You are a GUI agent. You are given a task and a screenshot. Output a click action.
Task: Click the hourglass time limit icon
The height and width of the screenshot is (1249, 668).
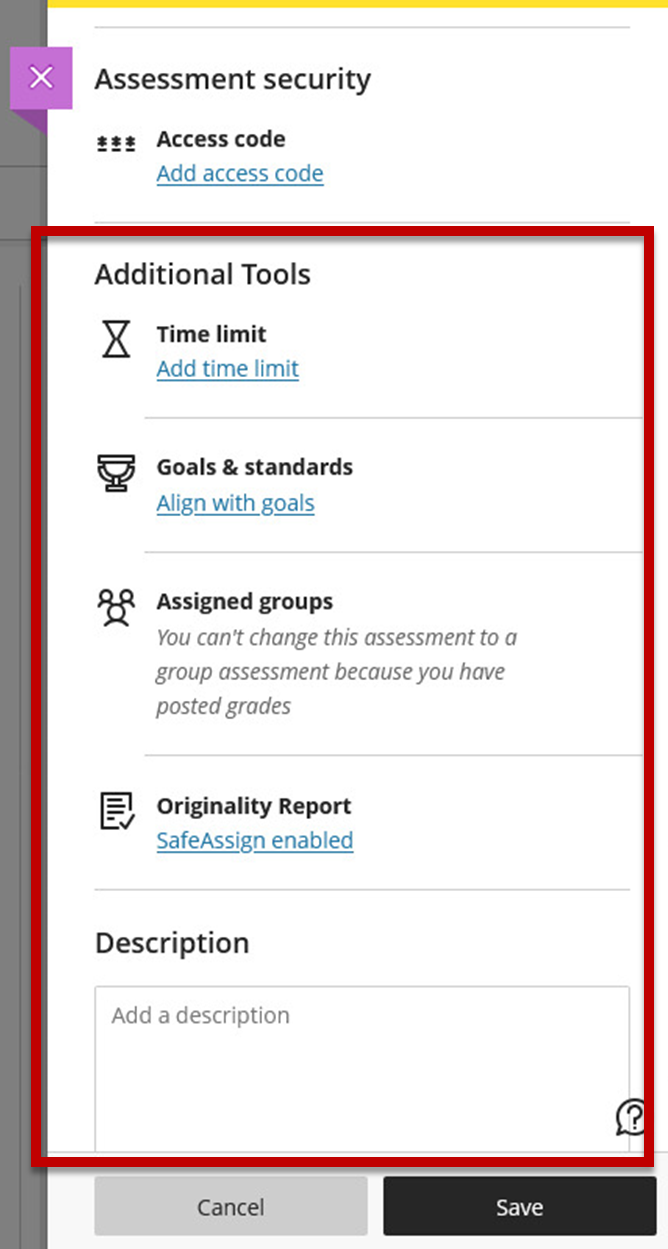tap(117, 340)
